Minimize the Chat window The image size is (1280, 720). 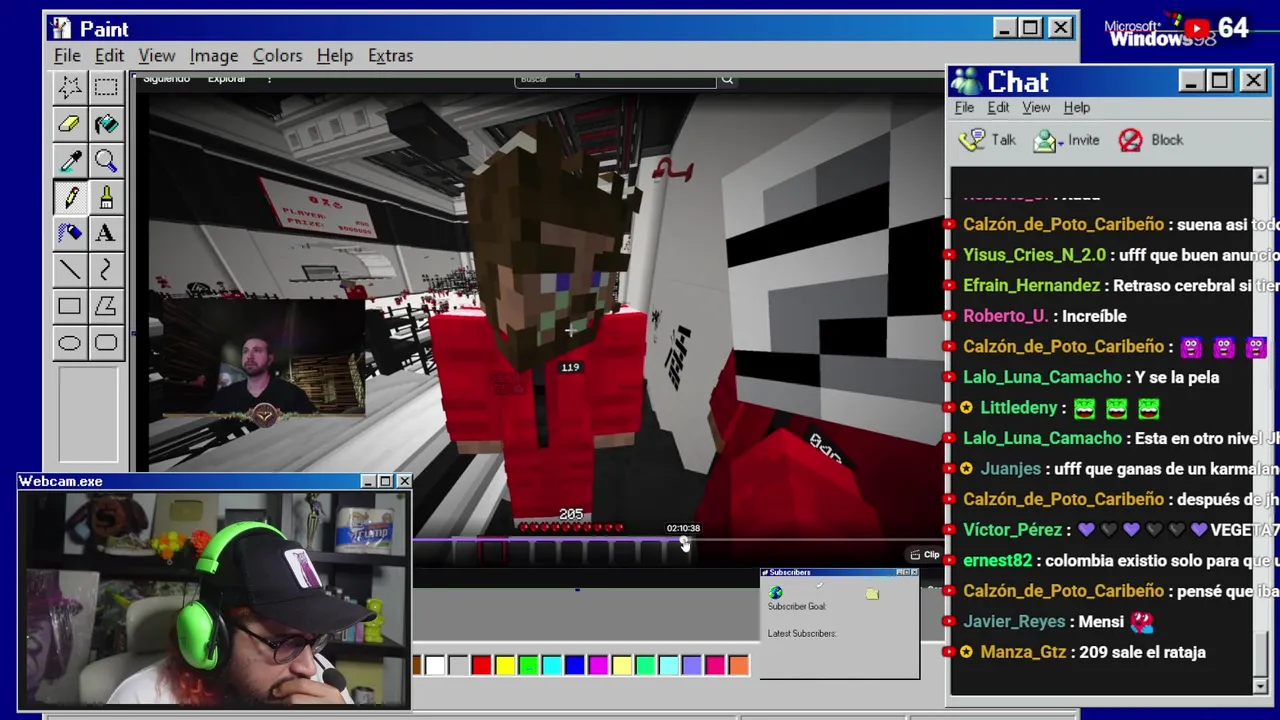(1190, 81)
